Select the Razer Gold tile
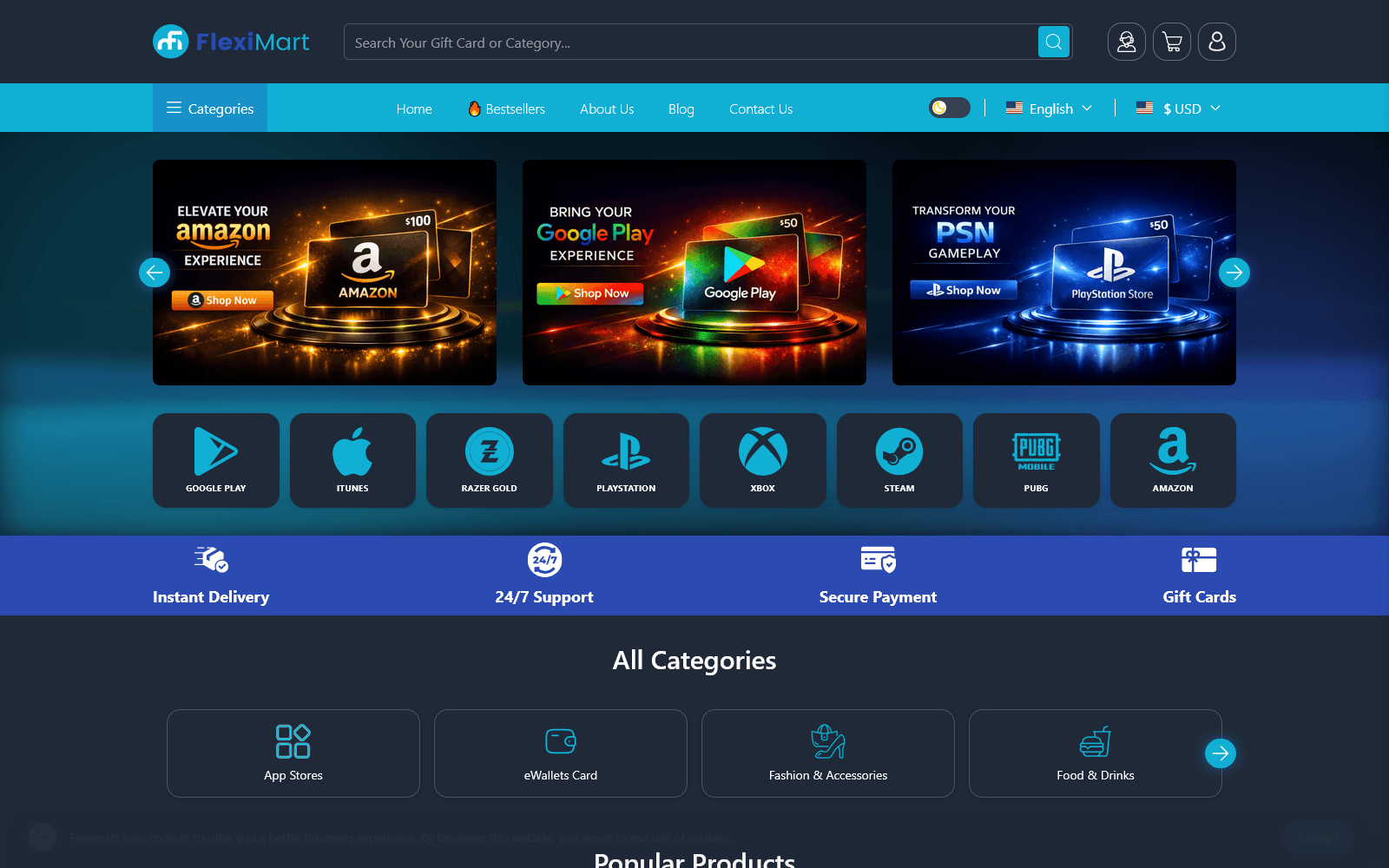The width and height of the screenshot is (1389, 868). (x=490, y=460)
